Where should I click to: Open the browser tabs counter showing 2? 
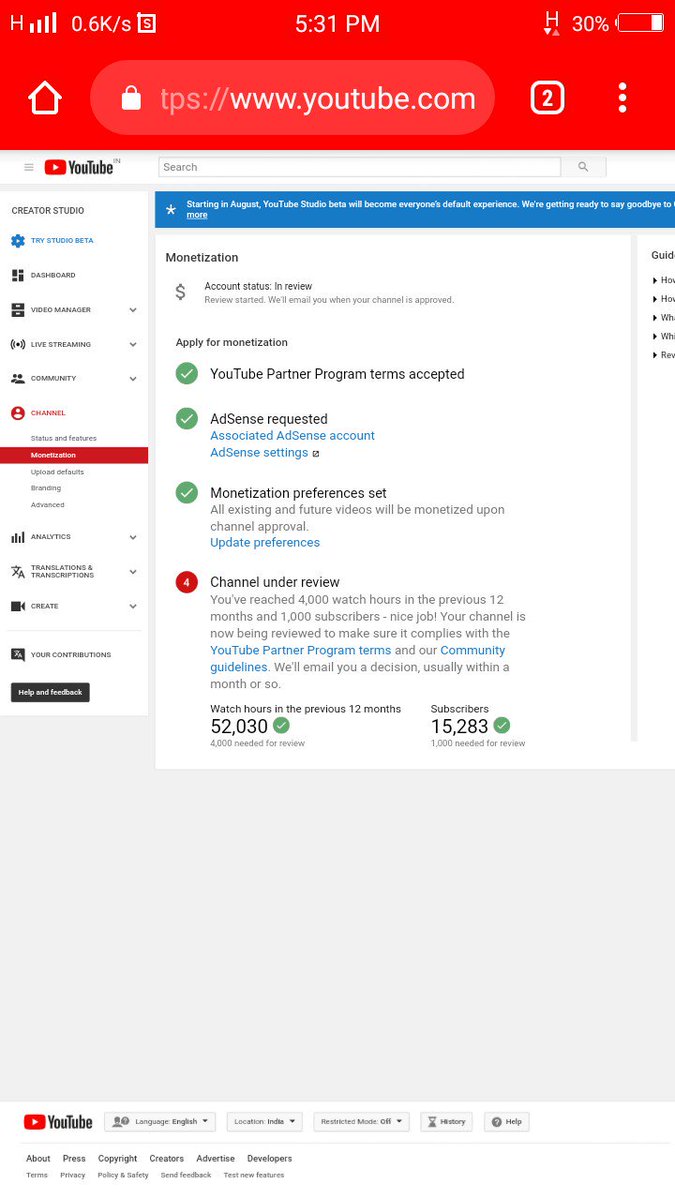pos(547,98)
